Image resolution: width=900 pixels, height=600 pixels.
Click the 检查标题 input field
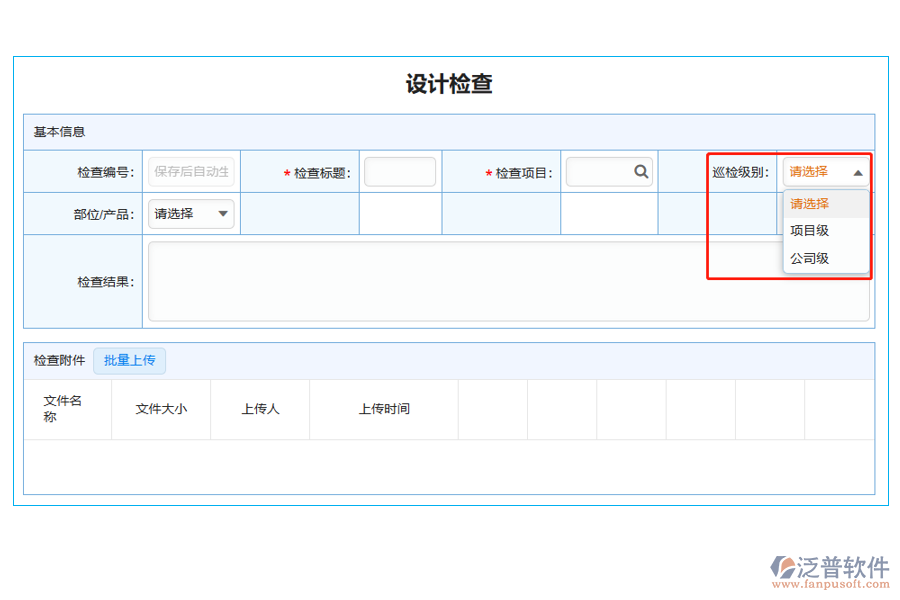[400, 171]
